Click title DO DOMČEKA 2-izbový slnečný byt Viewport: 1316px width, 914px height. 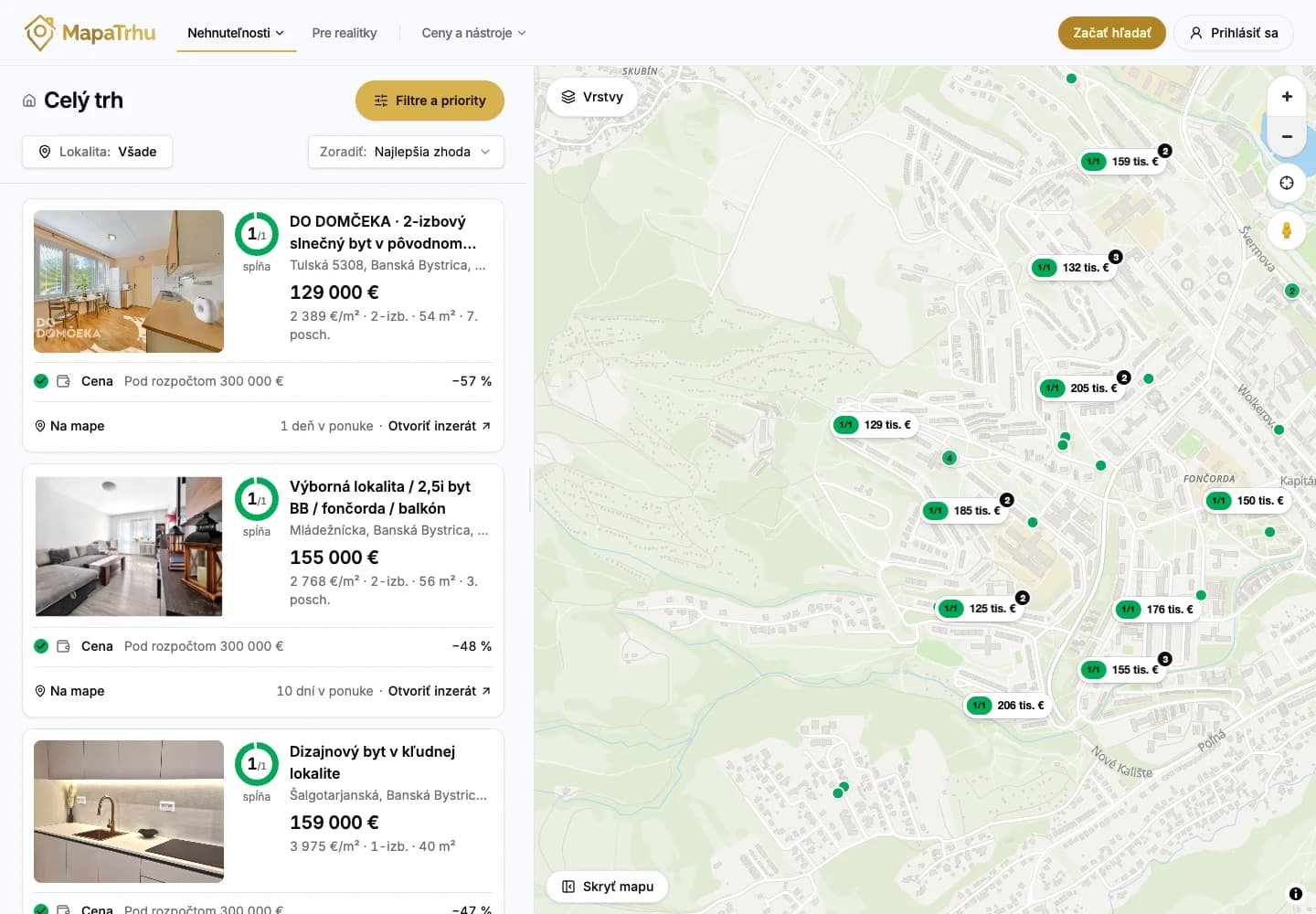pyautogui.click(x=383, y=232)
